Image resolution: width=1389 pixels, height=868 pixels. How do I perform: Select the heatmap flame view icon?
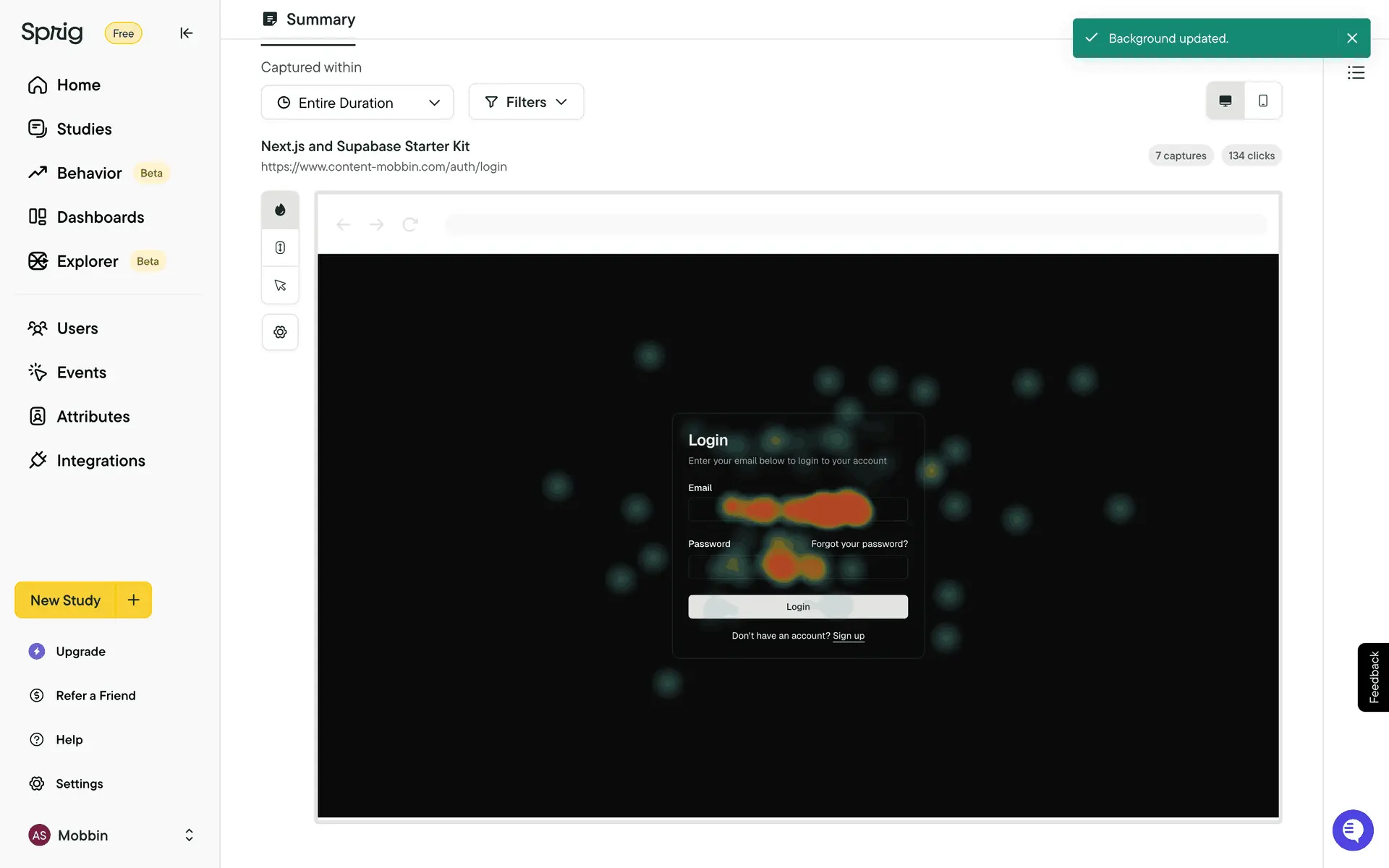(x=280, y=210)
